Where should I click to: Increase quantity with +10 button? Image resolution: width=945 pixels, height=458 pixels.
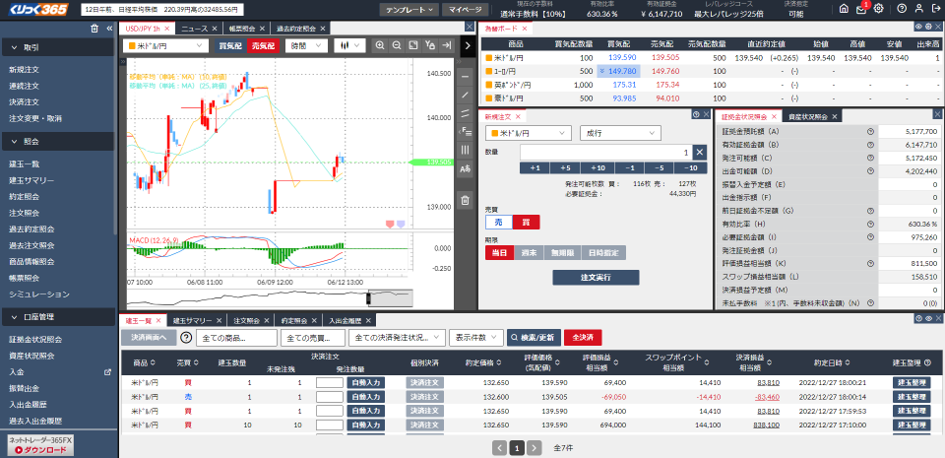click(x=598, y=168)
